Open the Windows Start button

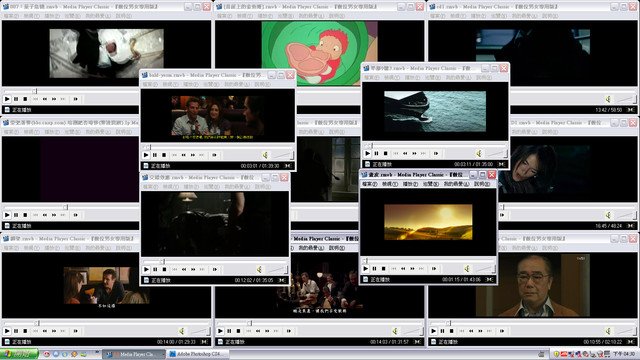[x=19, y=354]
